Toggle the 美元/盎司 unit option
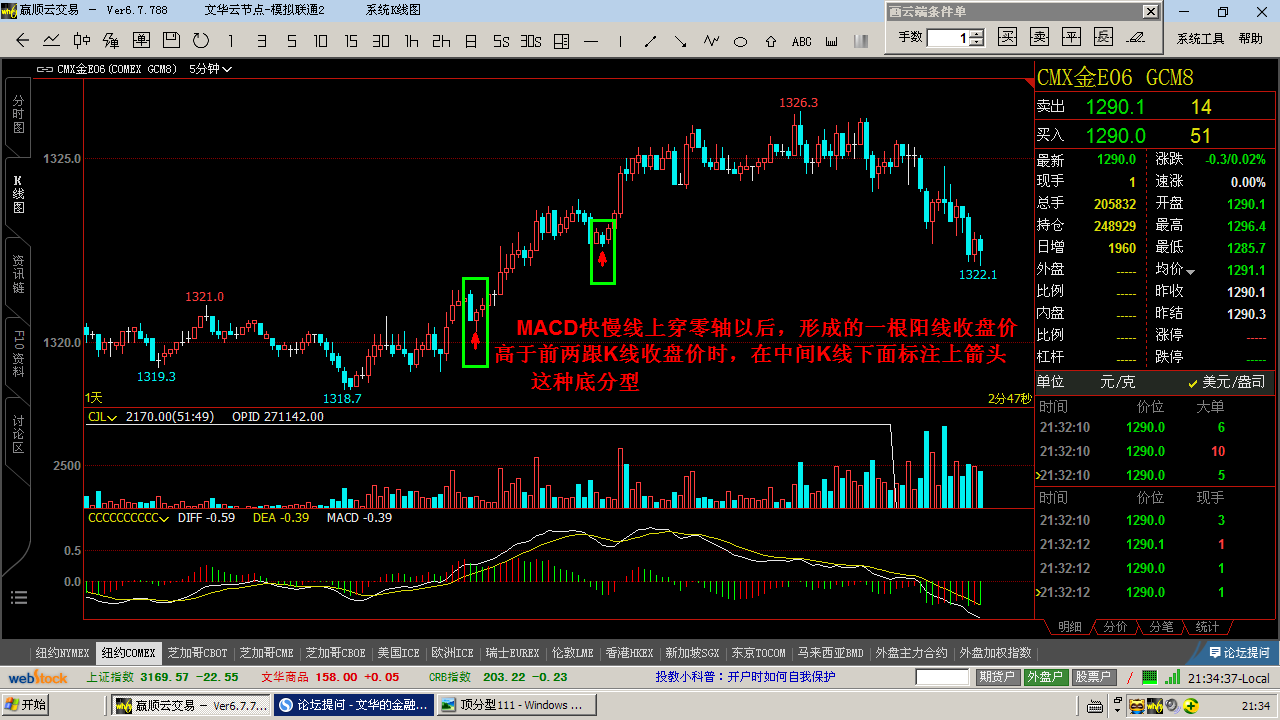The width and height of the screenshot is (1280, 720). 1226,382
